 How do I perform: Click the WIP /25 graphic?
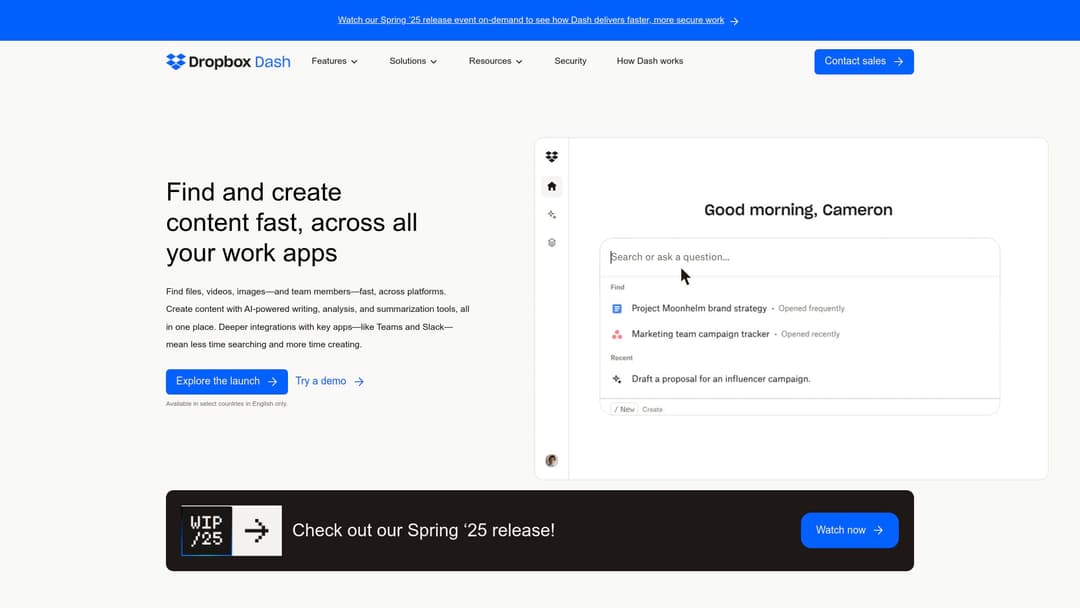[x=207, y=531]
